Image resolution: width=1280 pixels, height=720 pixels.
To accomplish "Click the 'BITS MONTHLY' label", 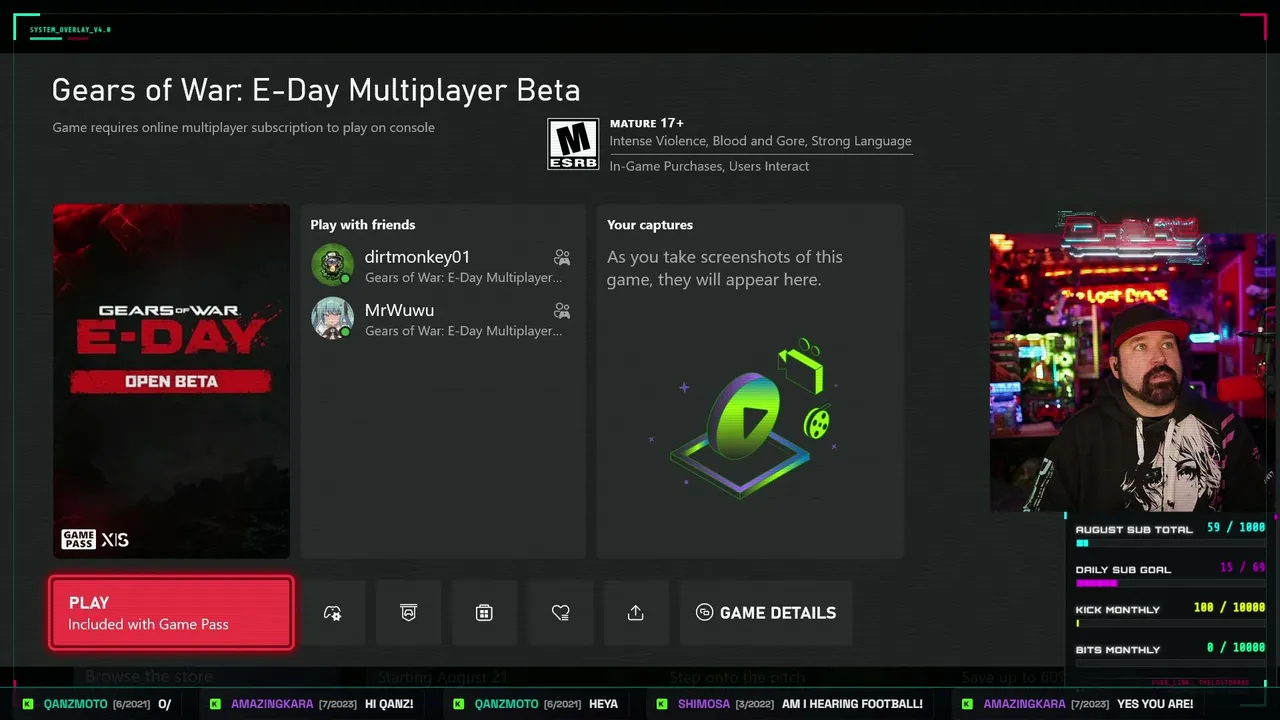I will [1118, 650].
